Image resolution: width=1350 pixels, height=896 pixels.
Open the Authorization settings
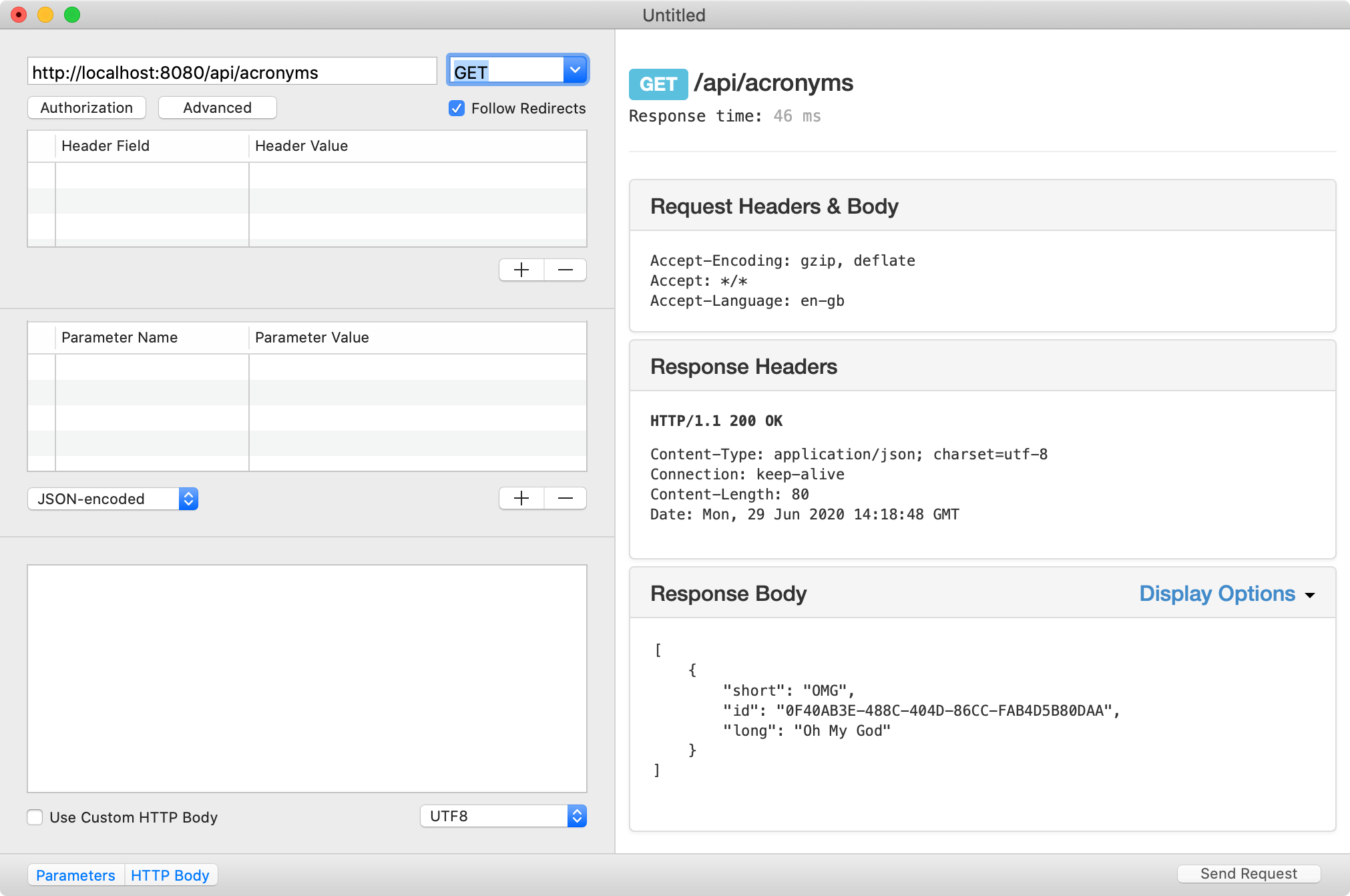click(x=87, y=107)
